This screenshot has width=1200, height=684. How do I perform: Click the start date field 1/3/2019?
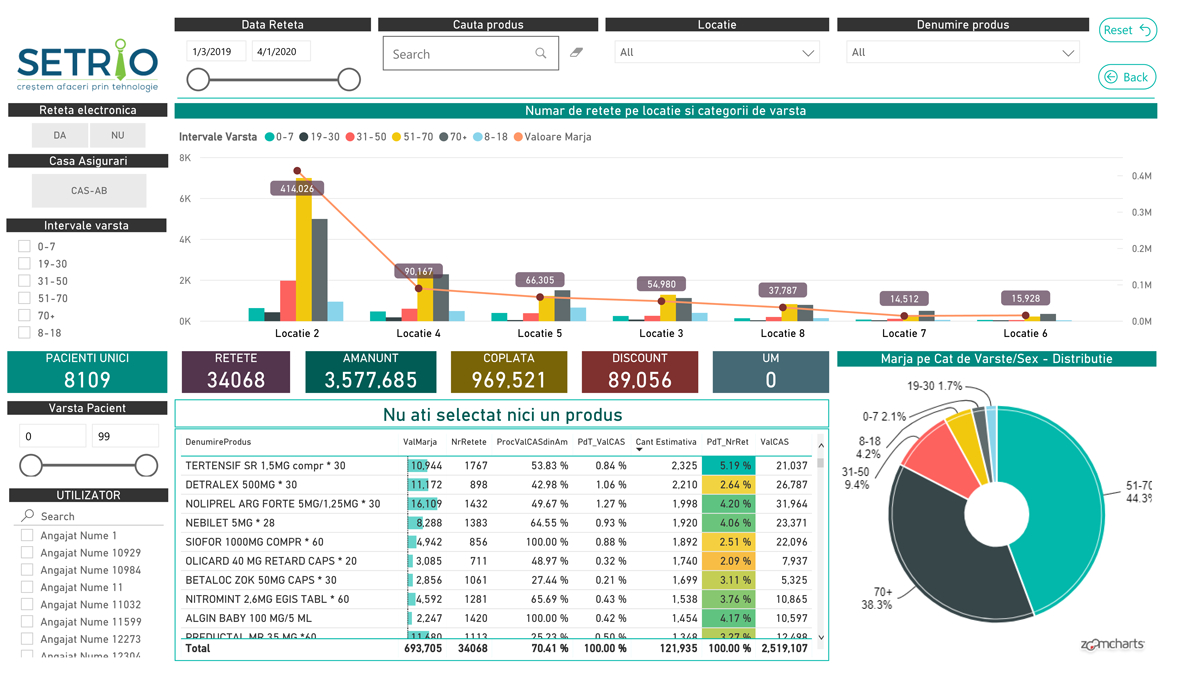pos(215,52)
